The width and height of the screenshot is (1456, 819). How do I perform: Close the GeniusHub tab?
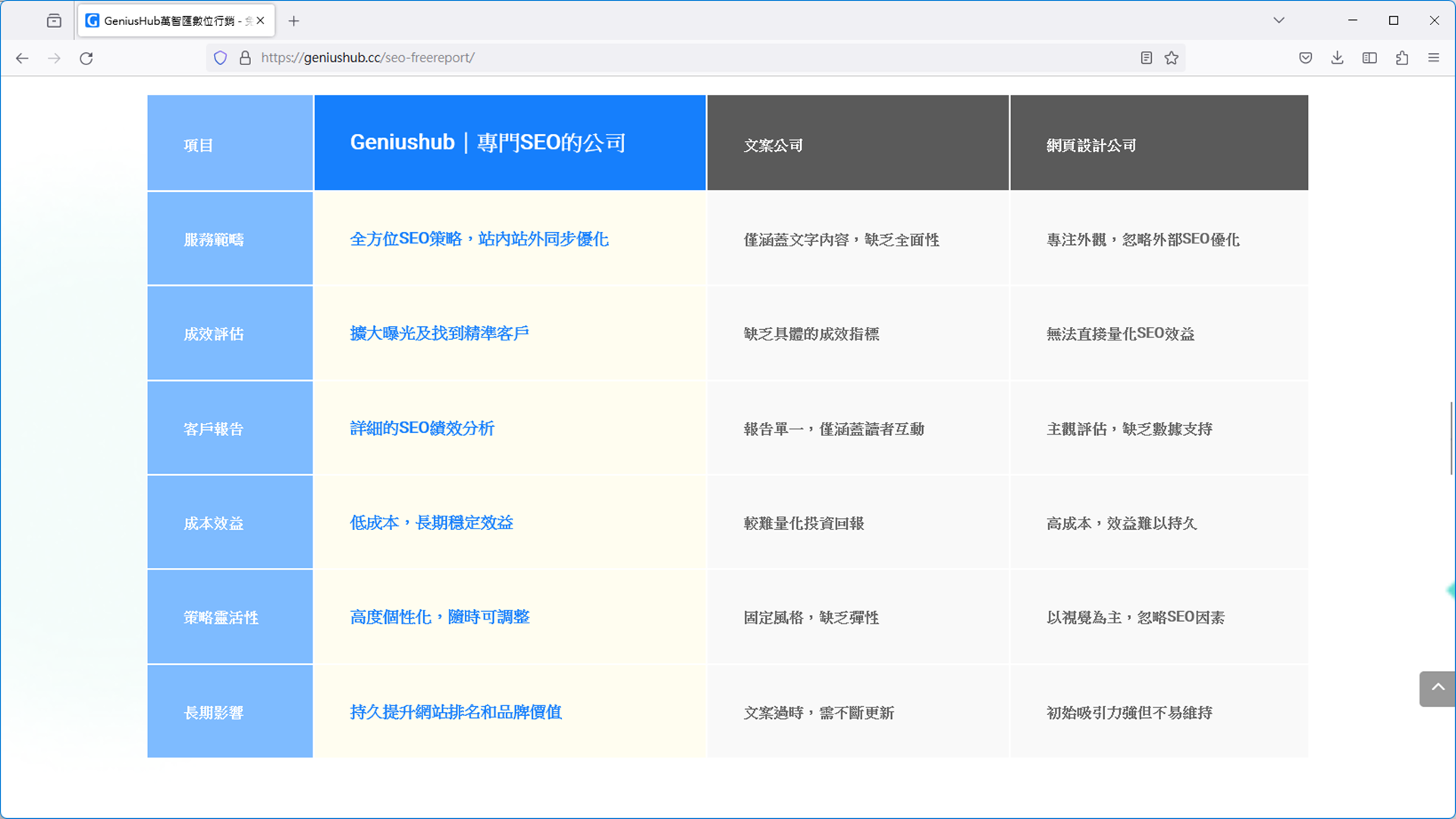[x=260, y=20]
